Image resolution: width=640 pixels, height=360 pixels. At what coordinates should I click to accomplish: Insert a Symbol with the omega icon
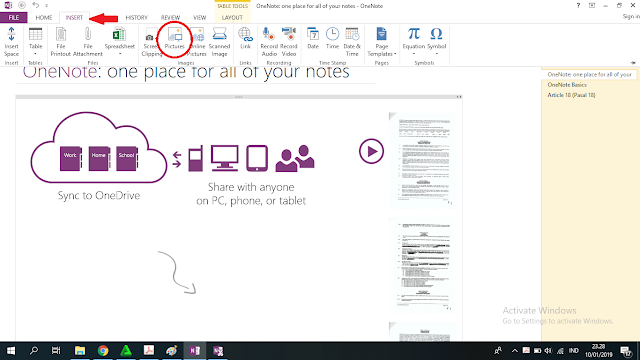pos(436,42)
